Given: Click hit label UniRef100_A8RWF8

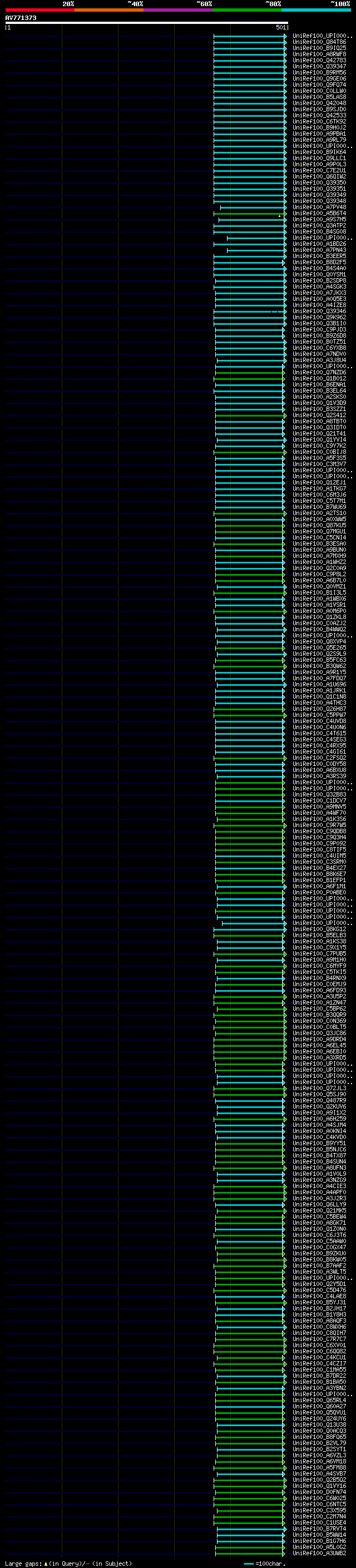Looking at the screenshot, I should click(x=319, y=54).
